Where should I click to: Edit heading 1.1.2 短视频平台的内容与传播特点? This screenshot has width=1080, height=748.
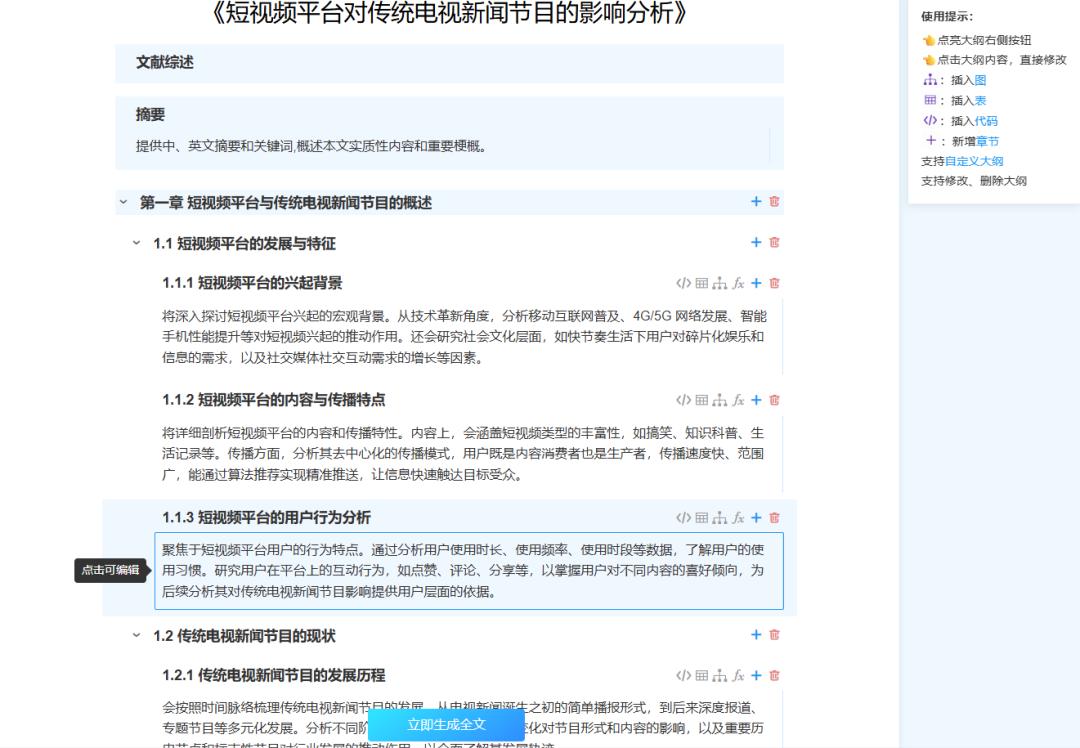coord(273,400)
